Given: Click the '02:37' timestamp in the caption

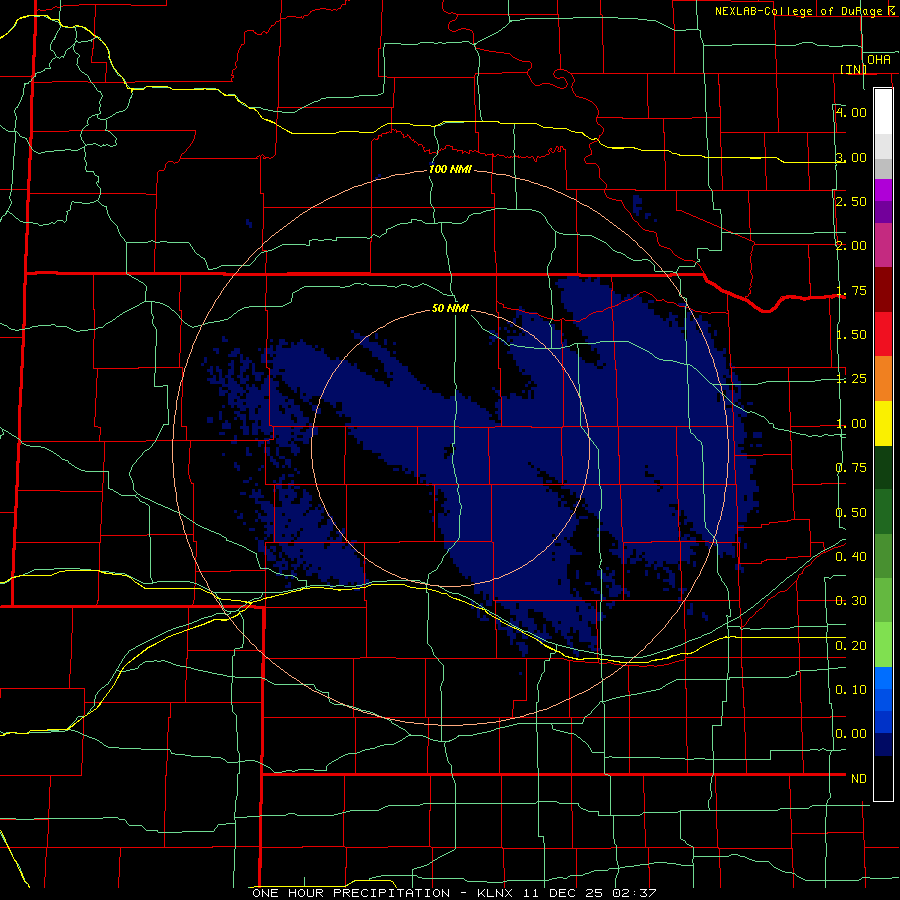Looking at the screenshot, I should coord(633,893).
